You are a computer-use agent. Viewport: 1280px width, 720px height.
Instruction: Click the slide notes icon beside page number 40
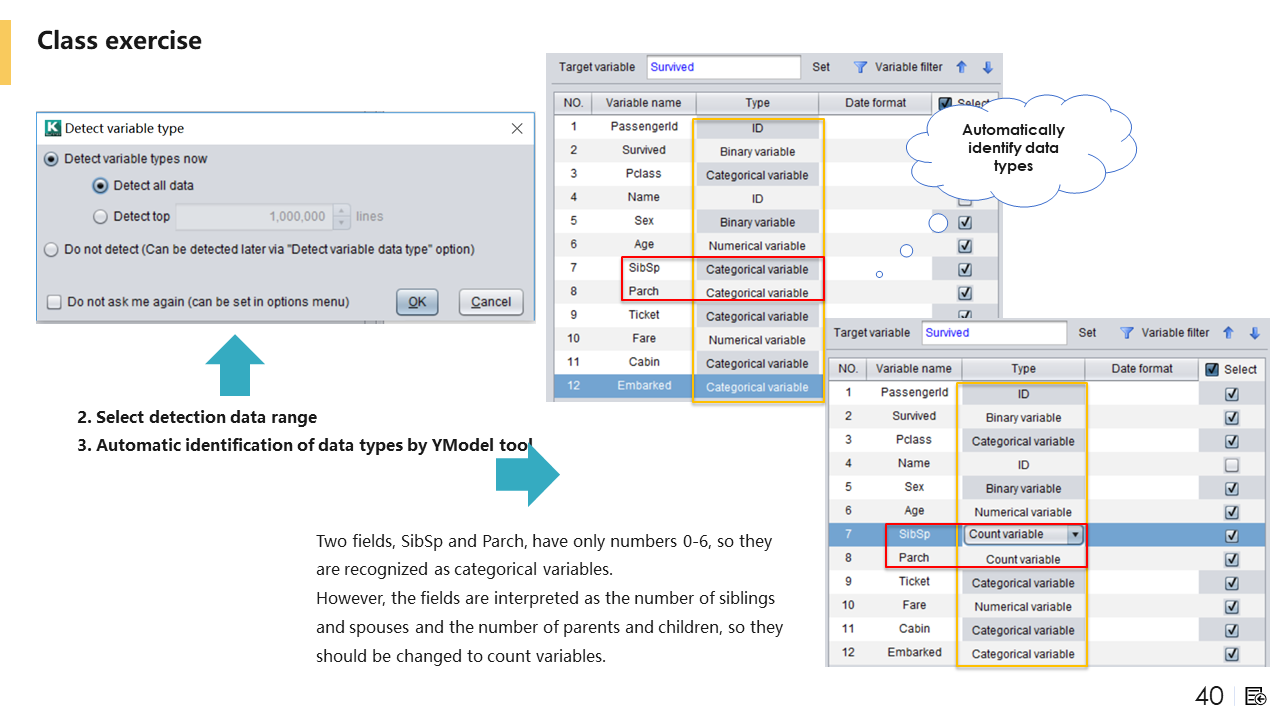(1255, 696)
